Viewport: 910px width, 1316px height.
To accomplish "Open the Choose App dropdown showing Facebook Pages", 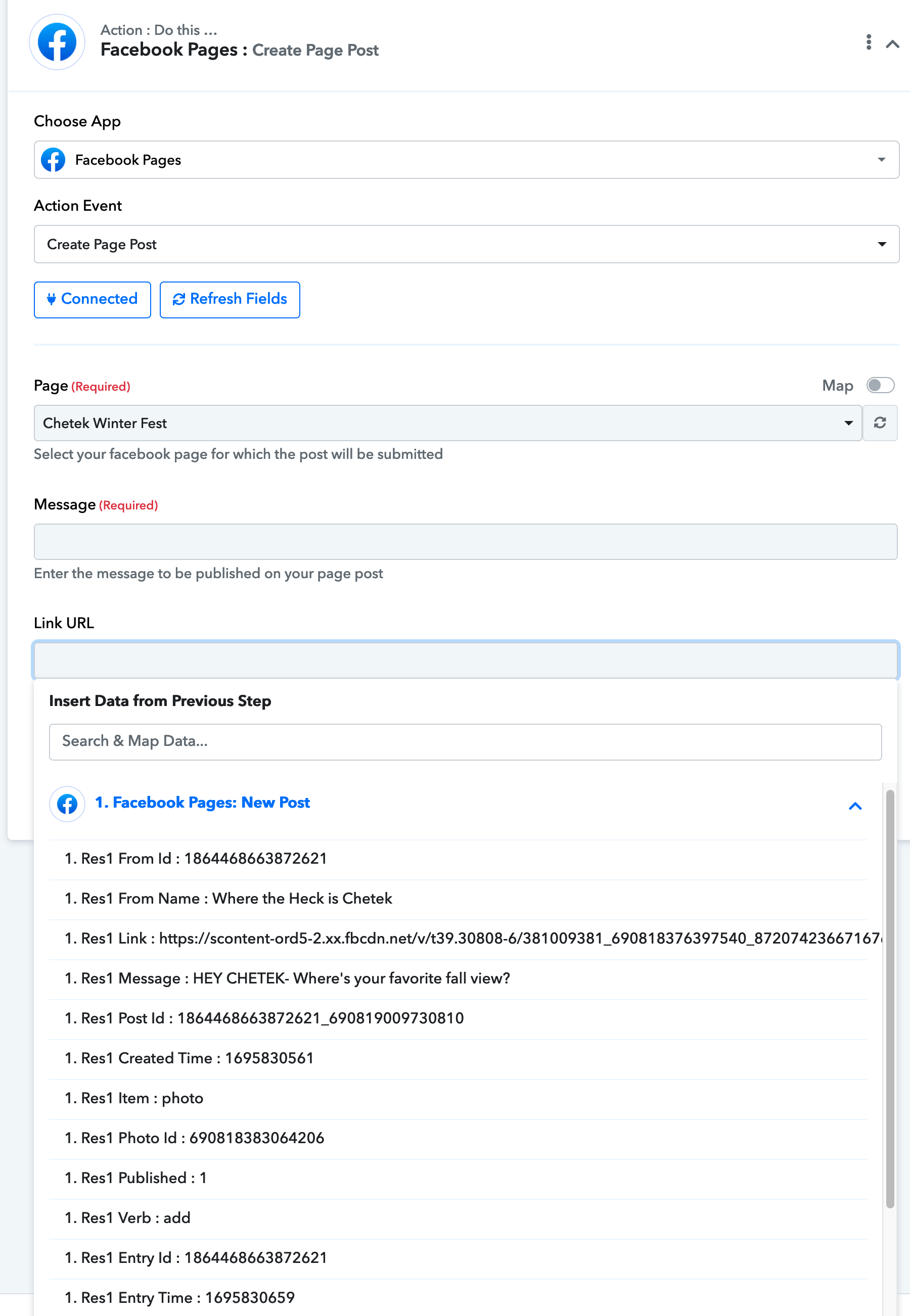I will [467, 160].
